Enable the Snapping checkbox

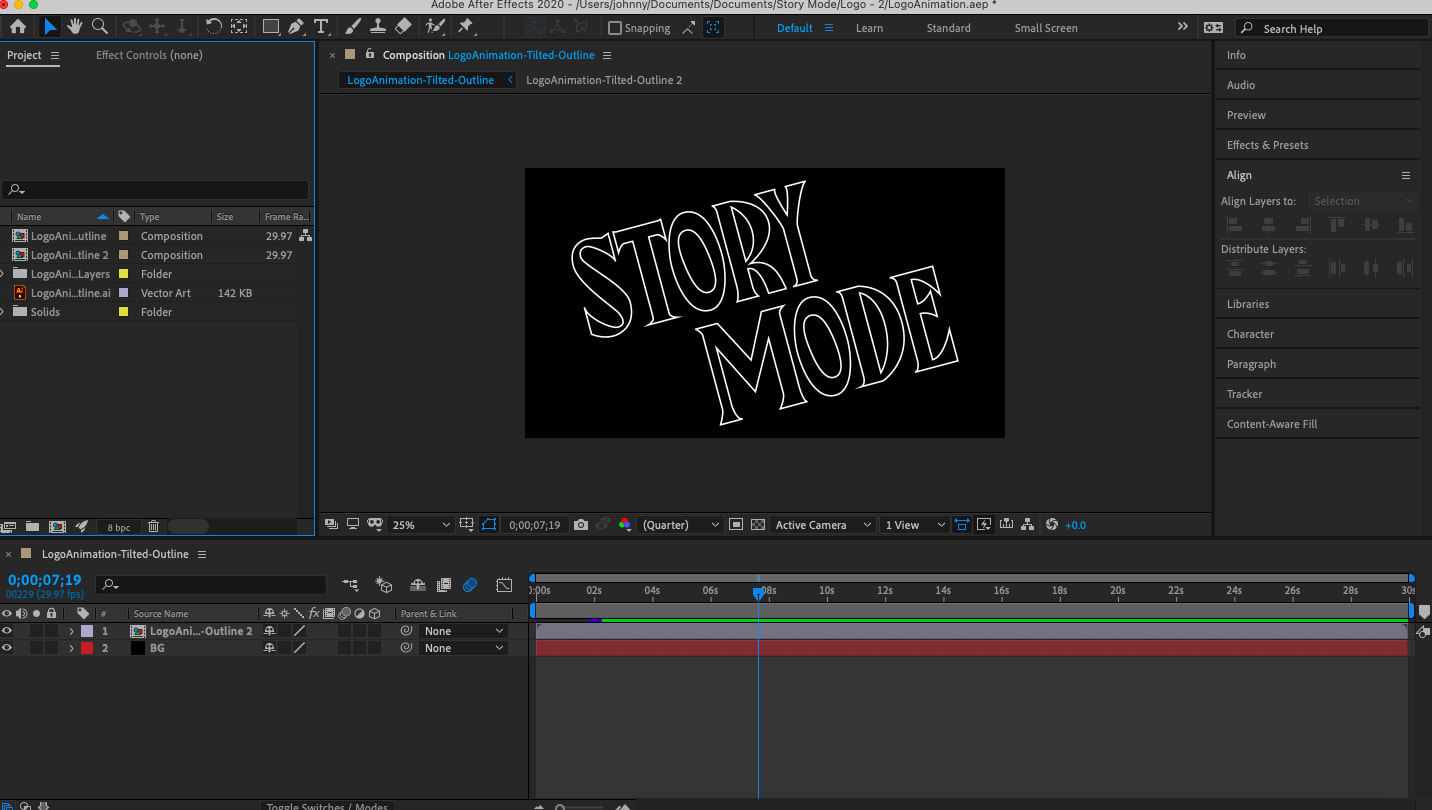pos(613,27)
